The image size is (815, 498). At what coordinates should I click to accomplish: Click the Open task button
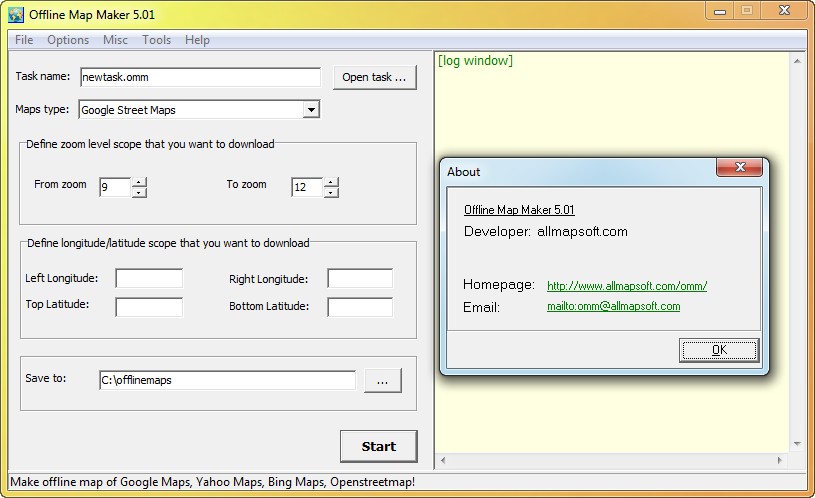point(374,77)
